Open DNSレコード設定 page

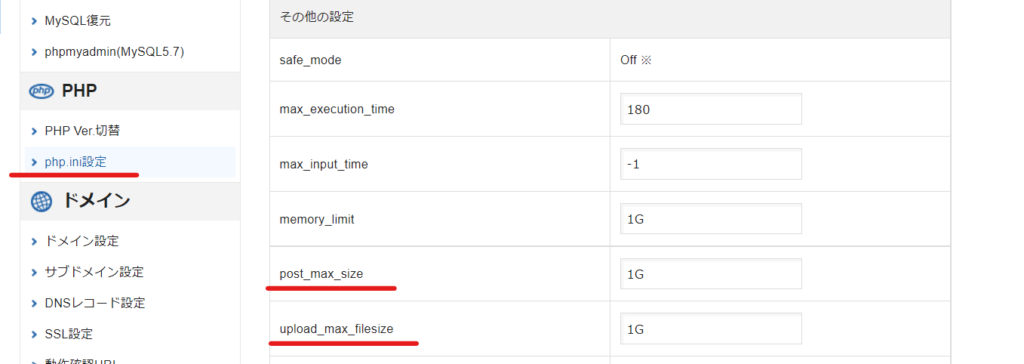[x=95, y=303]
